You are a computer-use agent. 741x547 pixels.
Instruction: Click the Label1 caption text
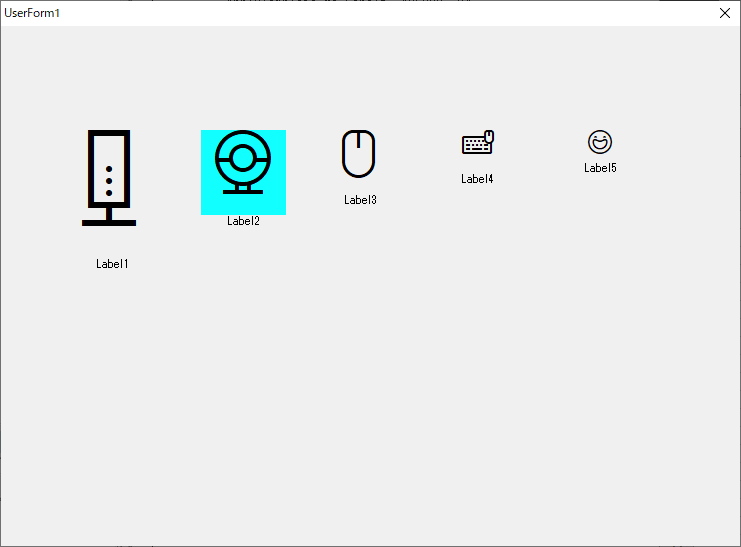point(112,264)
